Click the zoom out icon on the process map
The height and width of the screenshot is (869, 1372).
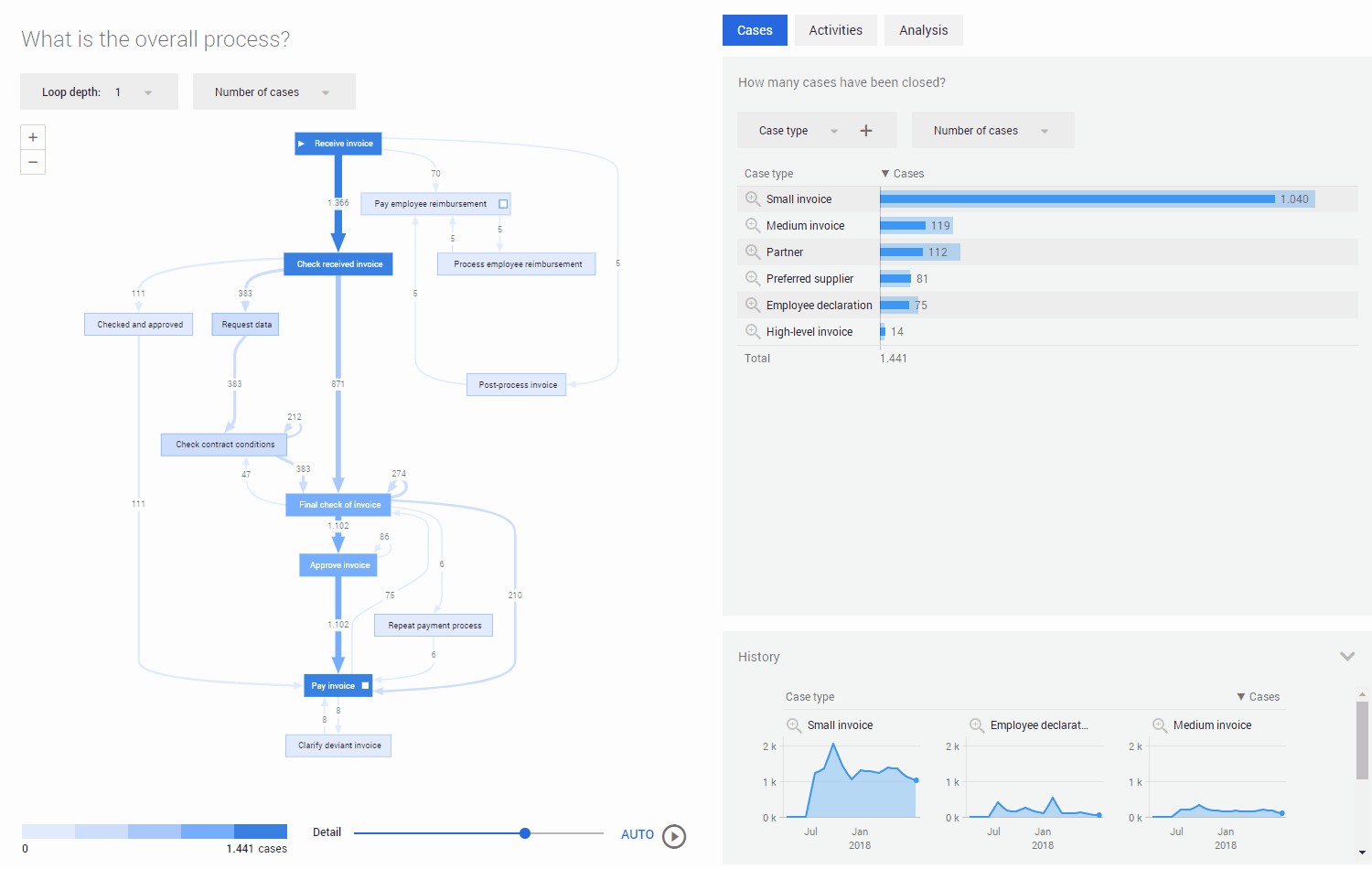tap(33, 162)
